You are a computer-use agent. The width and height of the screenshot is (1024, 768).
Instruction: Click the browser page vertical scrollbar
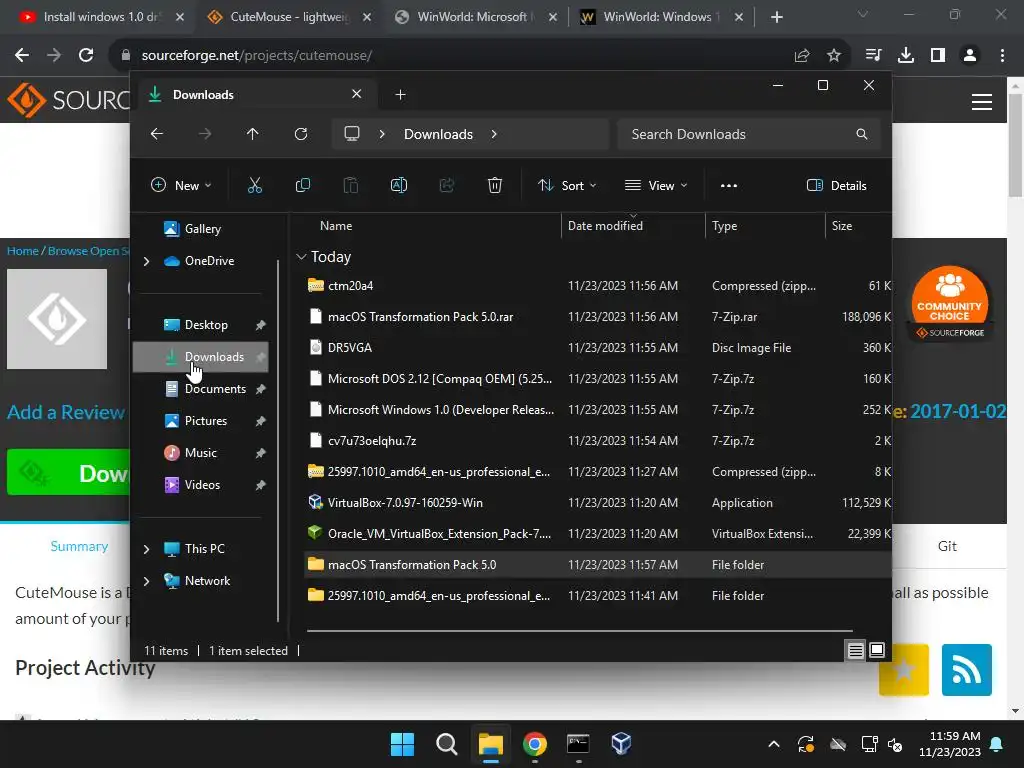(x=1015, y=145)
